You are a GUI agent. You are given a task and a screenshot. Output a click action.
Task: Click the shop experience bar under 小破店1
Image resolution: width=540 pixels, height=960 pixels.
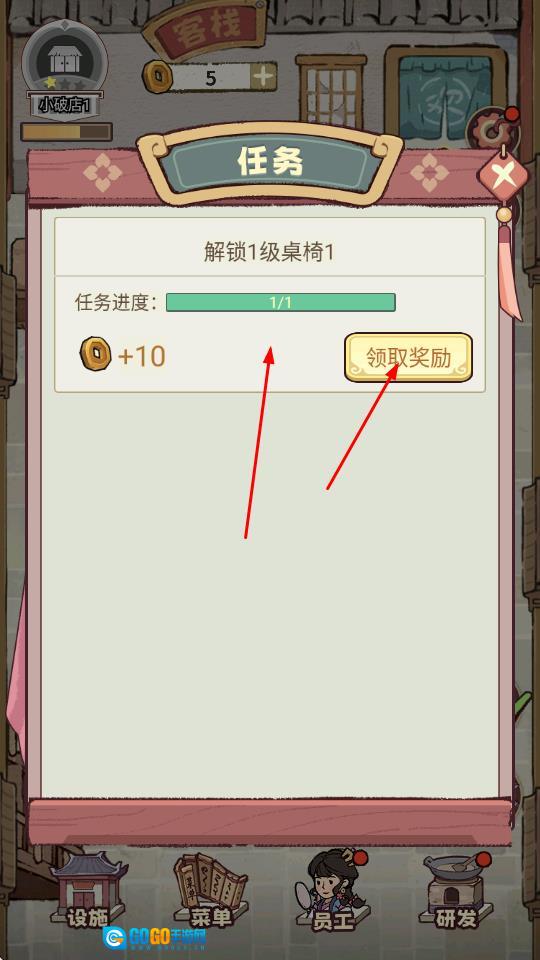(66, 132)
